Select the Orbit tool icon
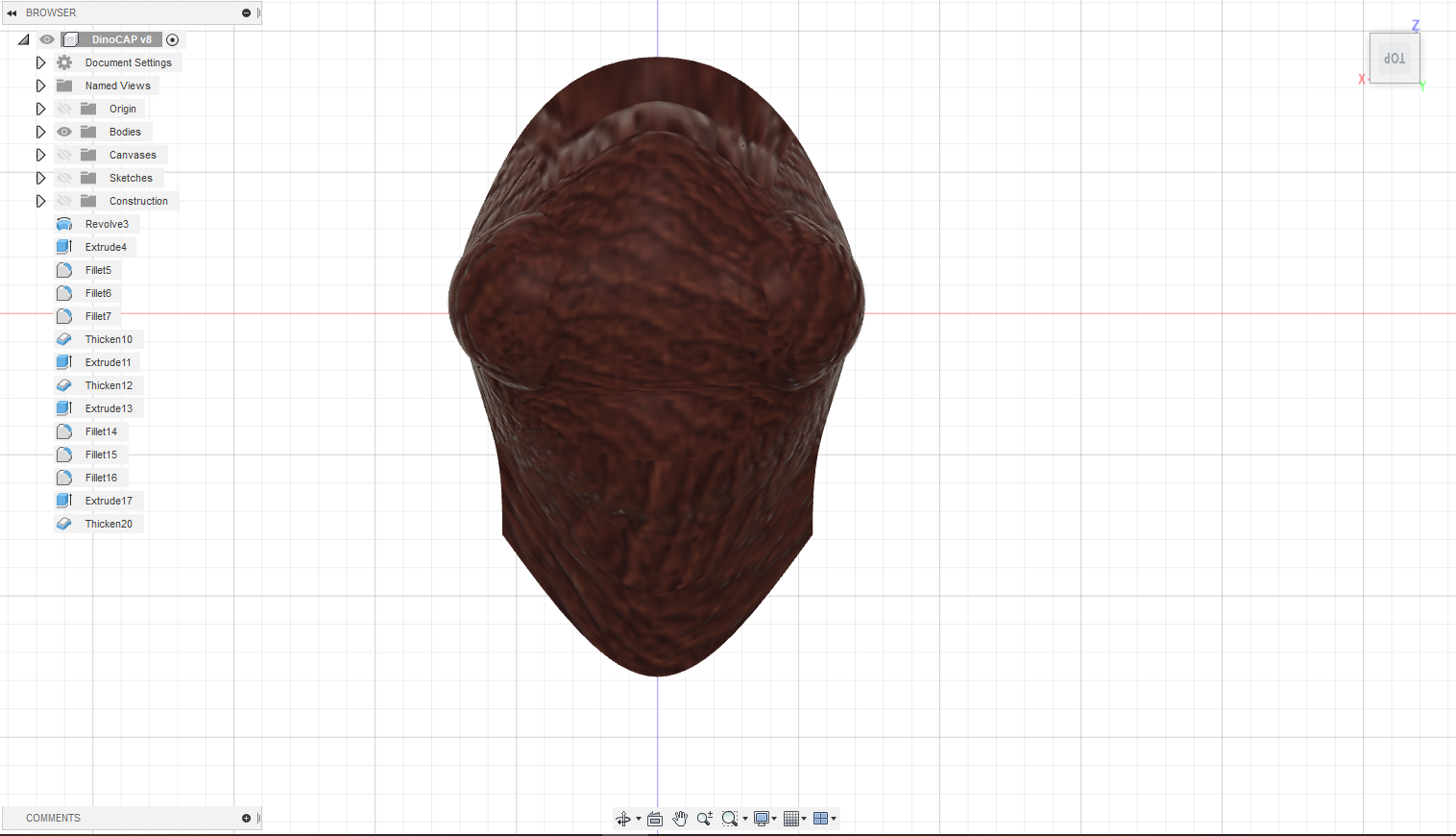 622,819
